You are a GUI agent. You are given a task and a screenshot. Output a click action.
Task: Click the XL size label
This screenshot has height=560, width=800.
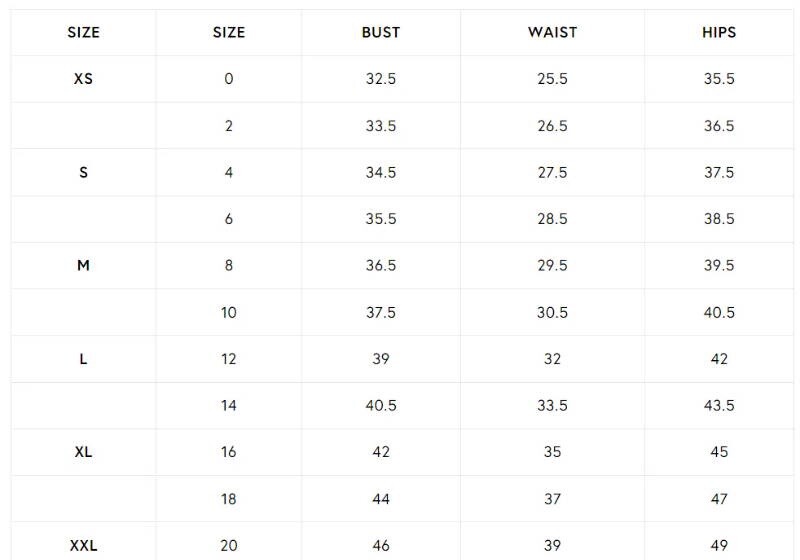[83, 452]
